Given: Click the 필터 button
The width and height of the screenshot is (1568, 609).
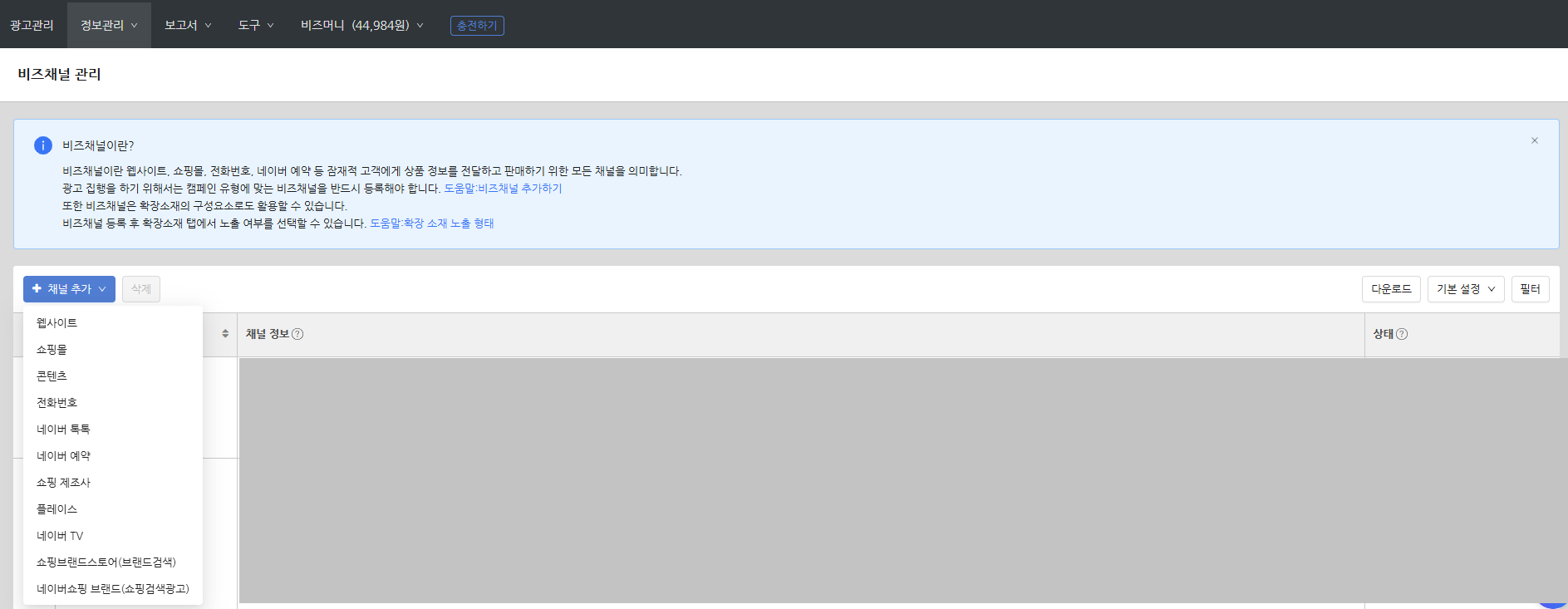Looking at the screenshot, I should click(x=1530, y=289).
